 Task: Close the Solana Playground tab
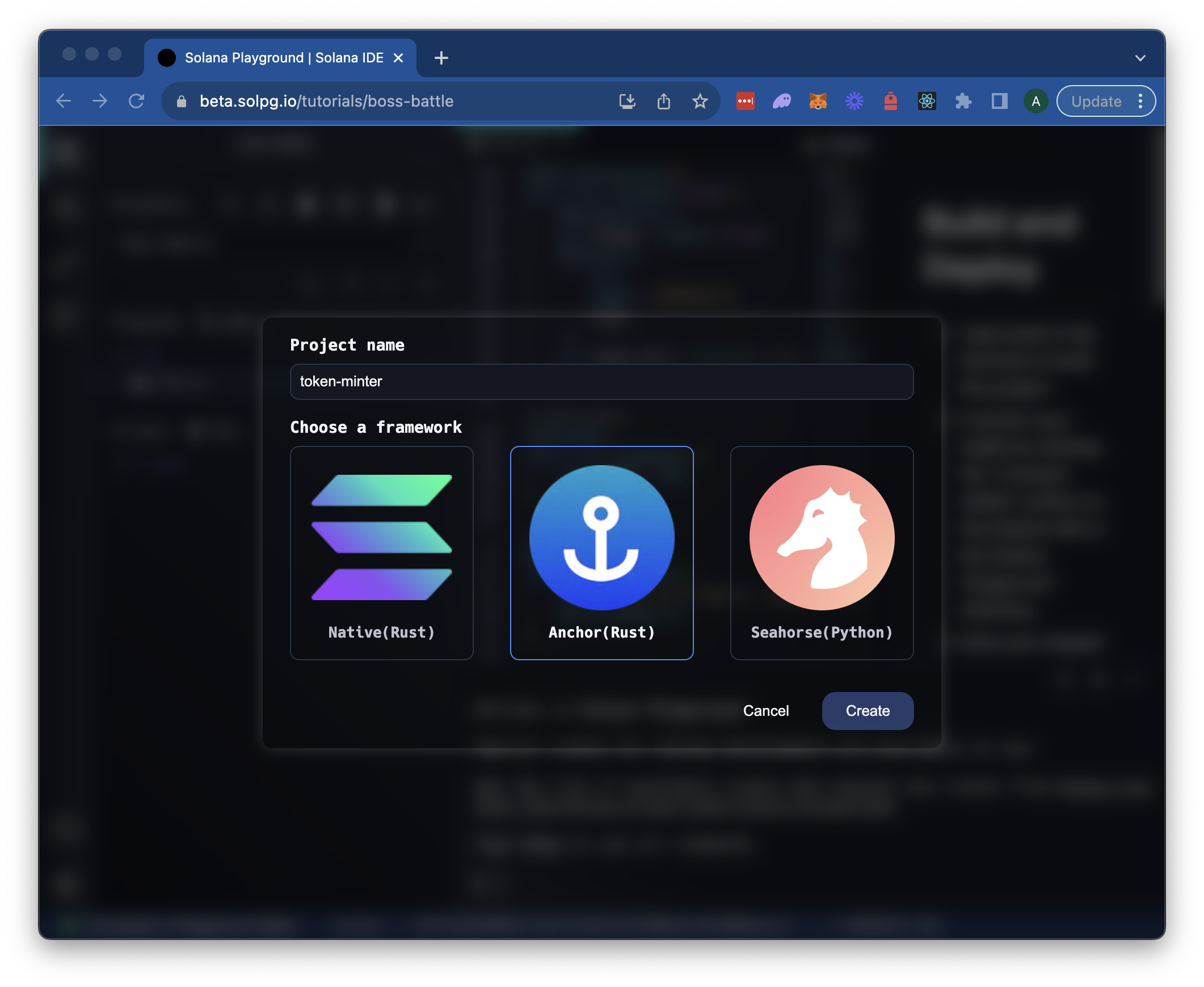(399, 58)
